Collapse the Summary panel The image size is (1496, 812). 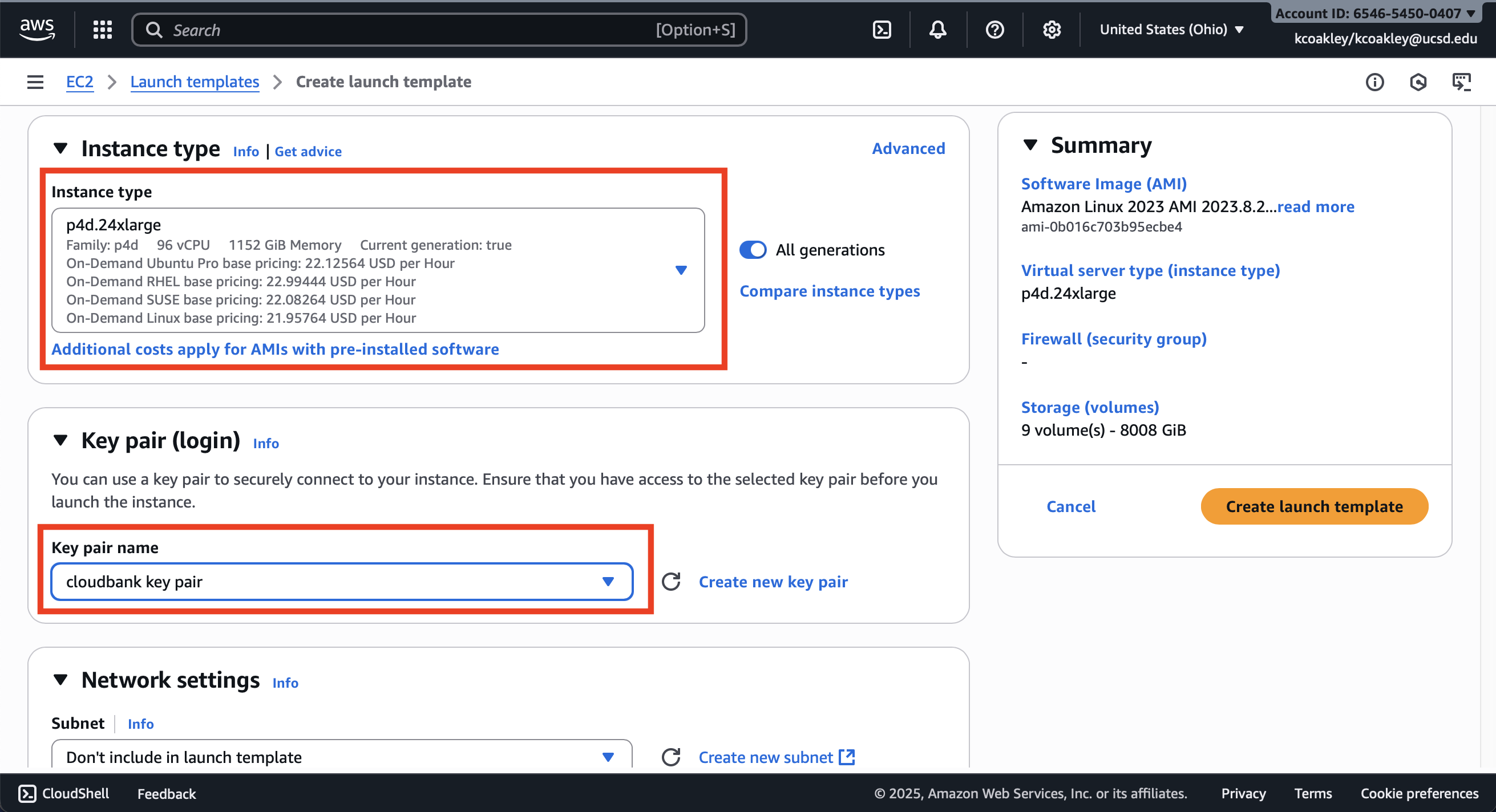point(1030,145)
